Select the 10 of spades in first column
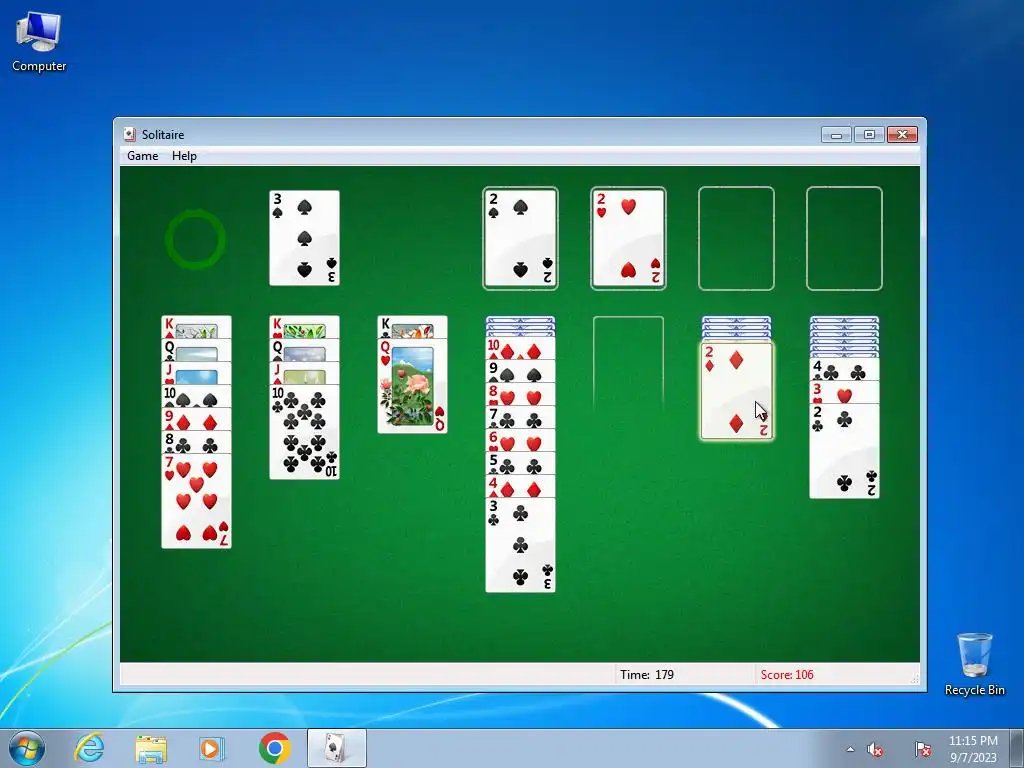This screenshot has height=768, width=1024. click(x=197, y=396)
